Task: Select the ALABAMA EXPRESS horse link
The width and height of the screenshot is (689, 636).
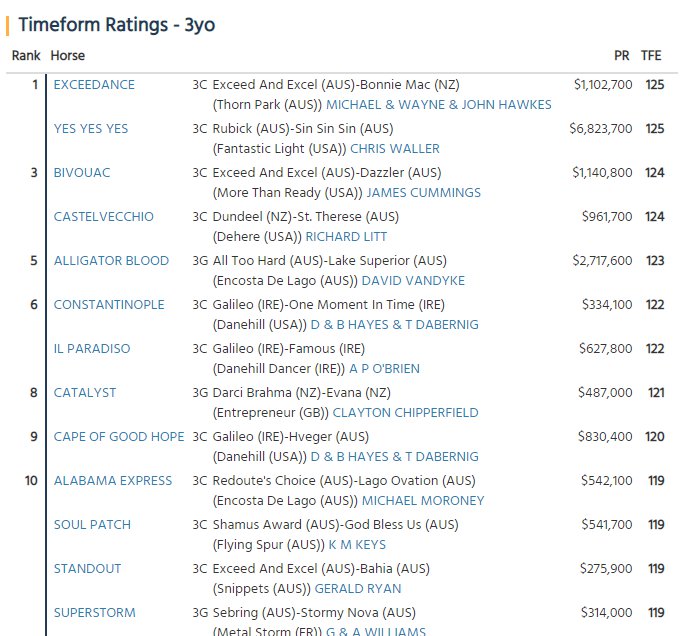Action: tap(113, 480)
